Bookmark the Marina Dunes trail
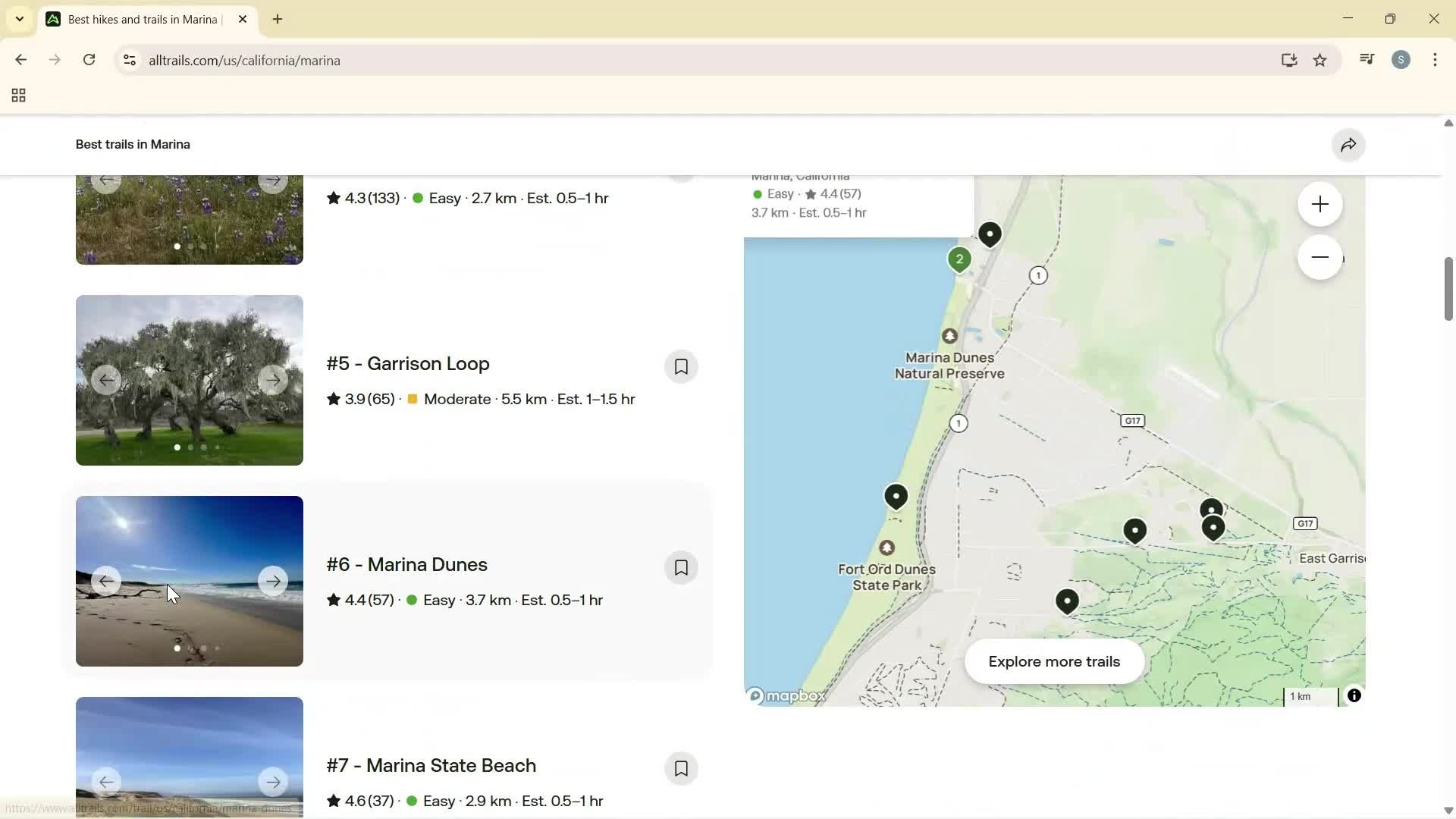 coord(681,567)
